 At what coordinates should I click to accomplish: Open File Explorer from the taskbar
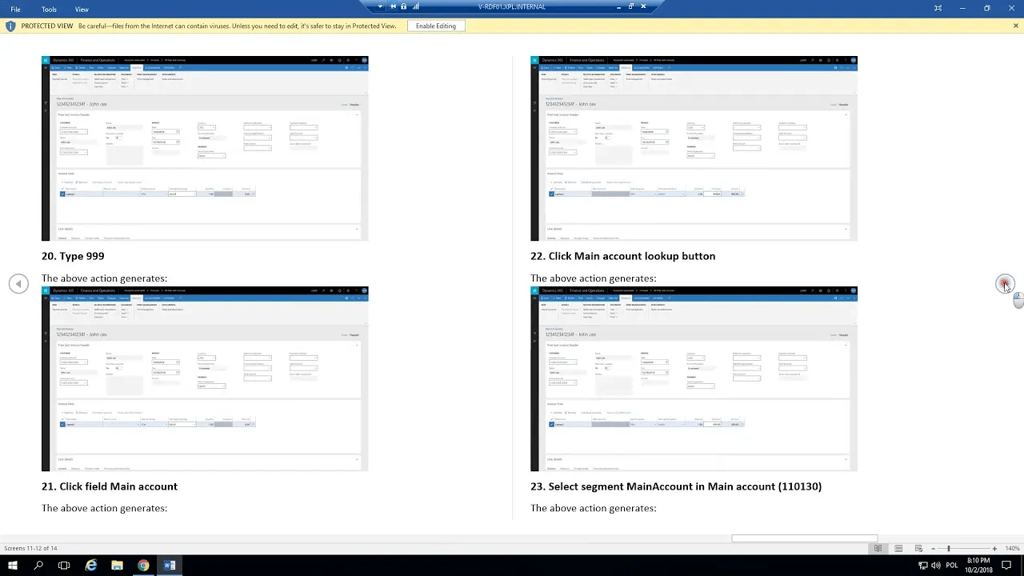(x=117, y=567)
